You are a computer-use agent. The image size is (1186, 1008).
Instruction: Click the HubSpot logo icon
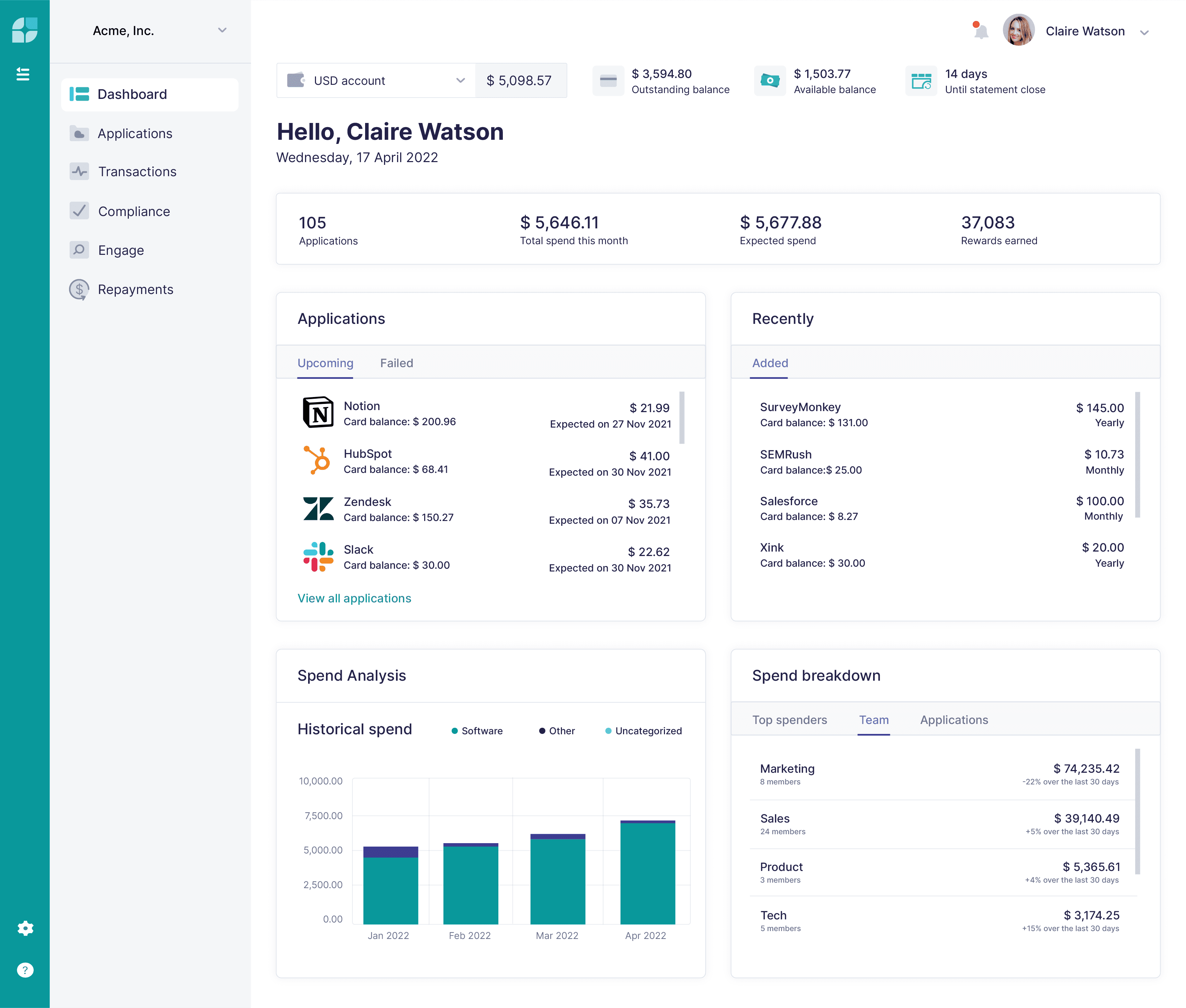tap(317, 461)
